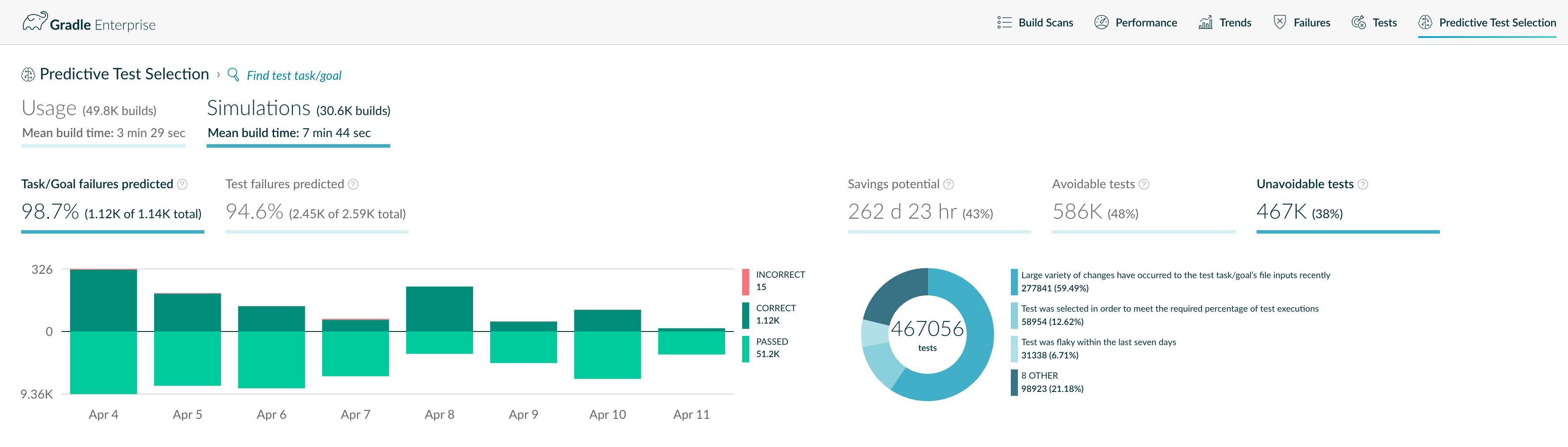Screen dimensions: 1568x447
Task: Click the 8 OTHER legend entry
Action: [x=1047, y=383]
